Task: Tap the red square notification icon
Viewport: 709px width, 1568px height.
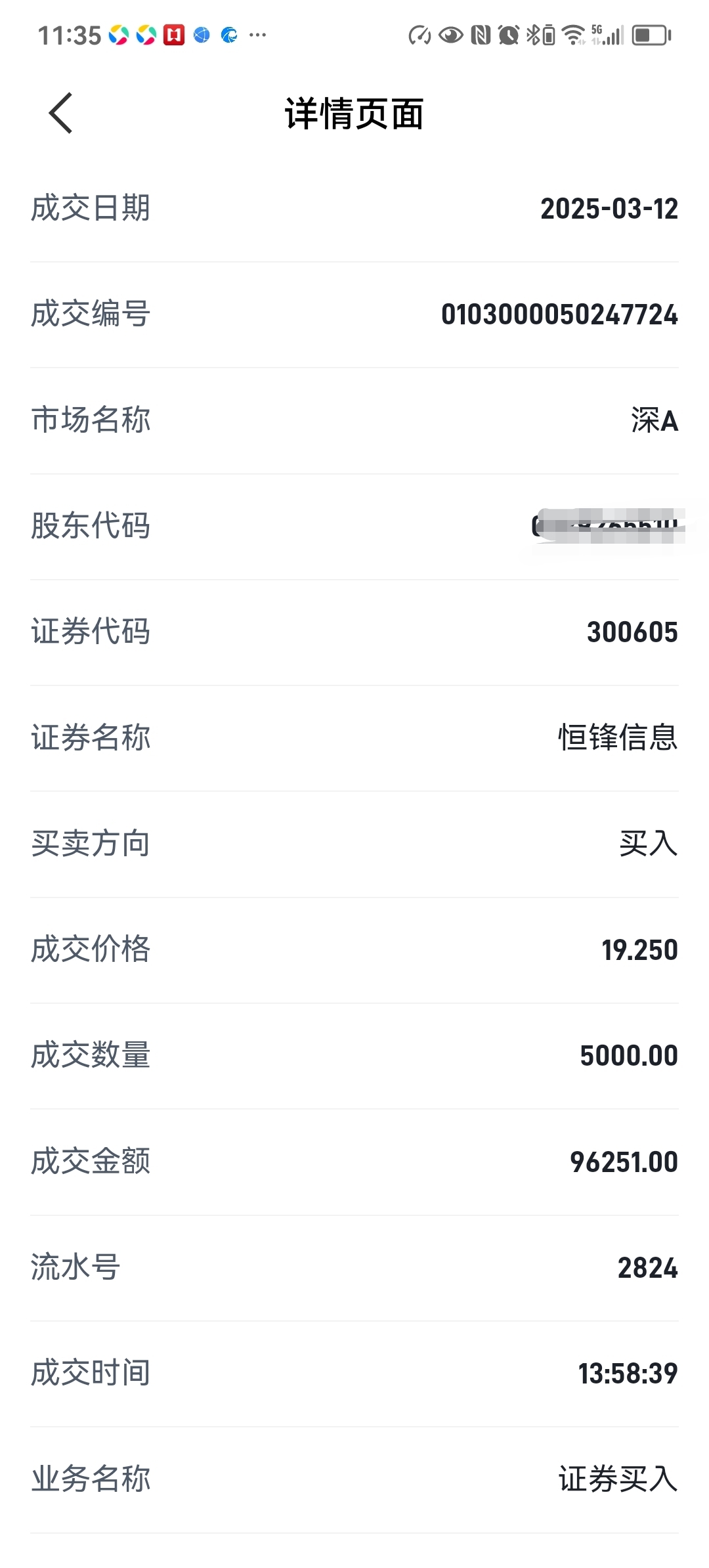Action: [x=174, y=35]
